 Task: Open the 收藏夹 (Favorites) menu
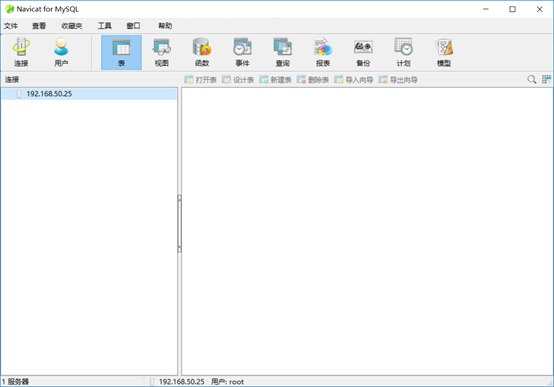[72, 26]
